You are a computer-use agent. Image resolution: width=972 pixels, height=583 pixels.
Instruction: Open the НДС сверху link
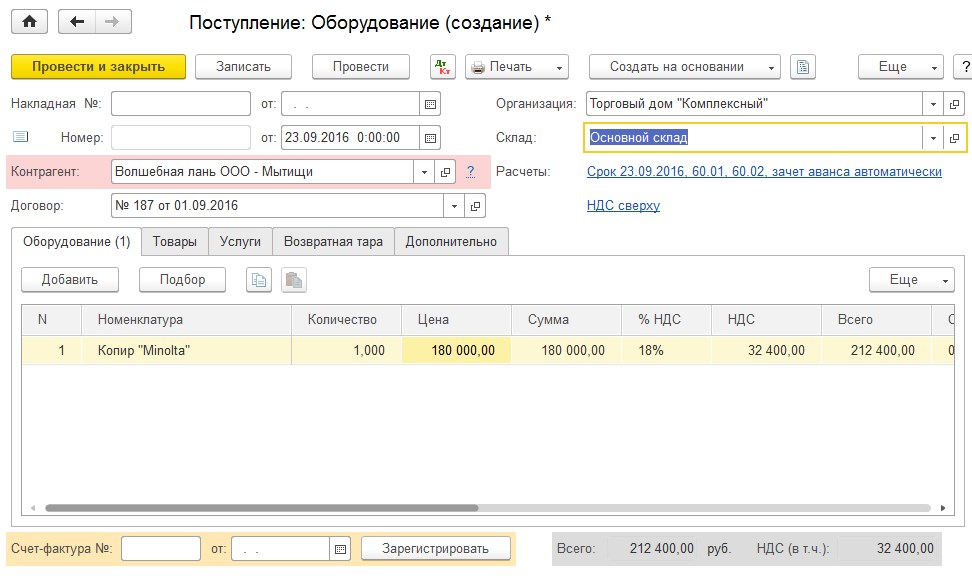click(625, 205)
